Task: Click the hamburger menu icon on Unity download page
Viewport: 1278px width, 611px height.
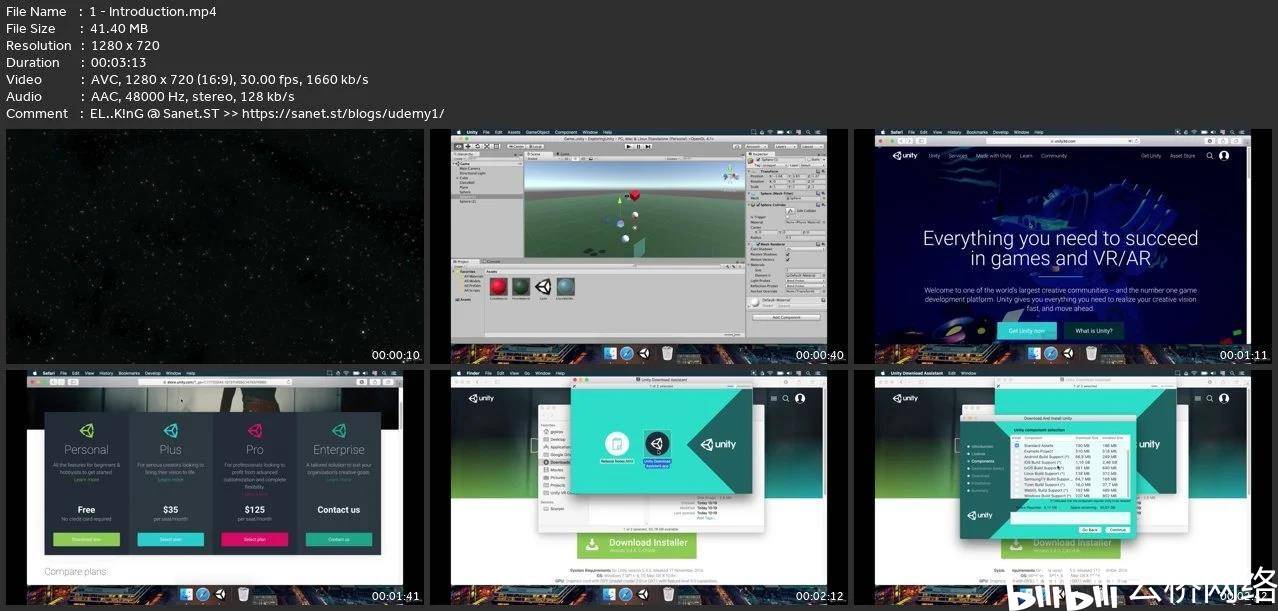Action: click(x=773, y=398)
